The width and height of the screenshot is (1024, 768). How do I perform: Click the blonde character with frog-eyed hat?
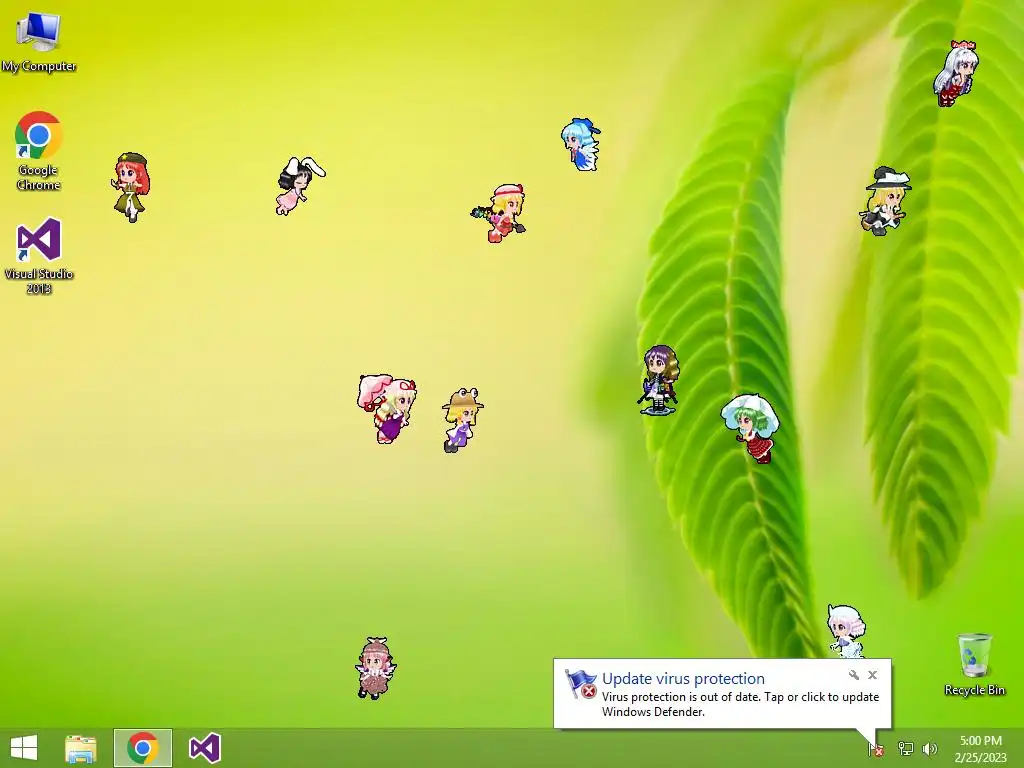coord(462,419)
